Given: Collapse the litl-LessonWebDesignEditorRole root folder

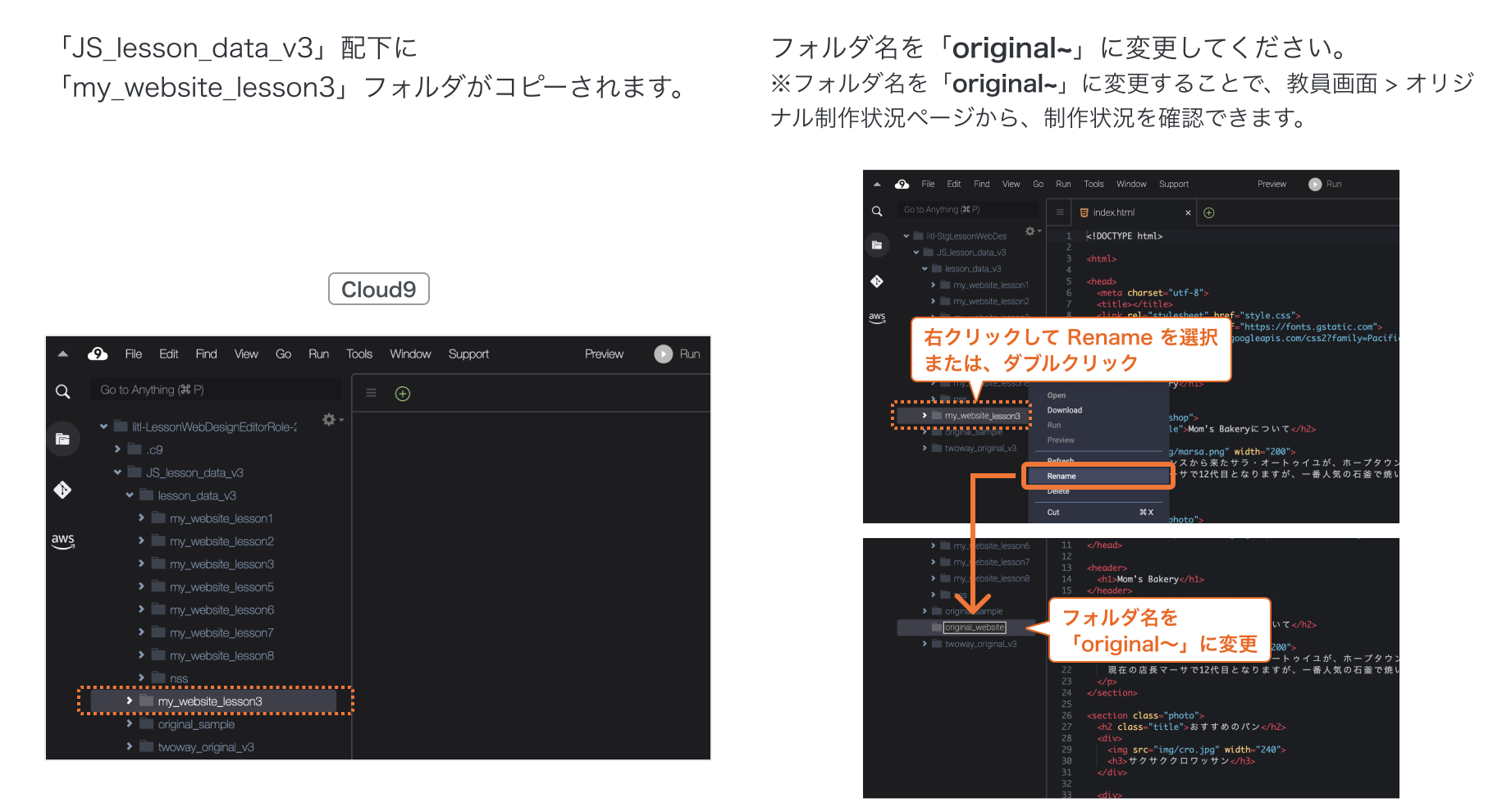Looking at the screenshot, I should pos(104,427).
